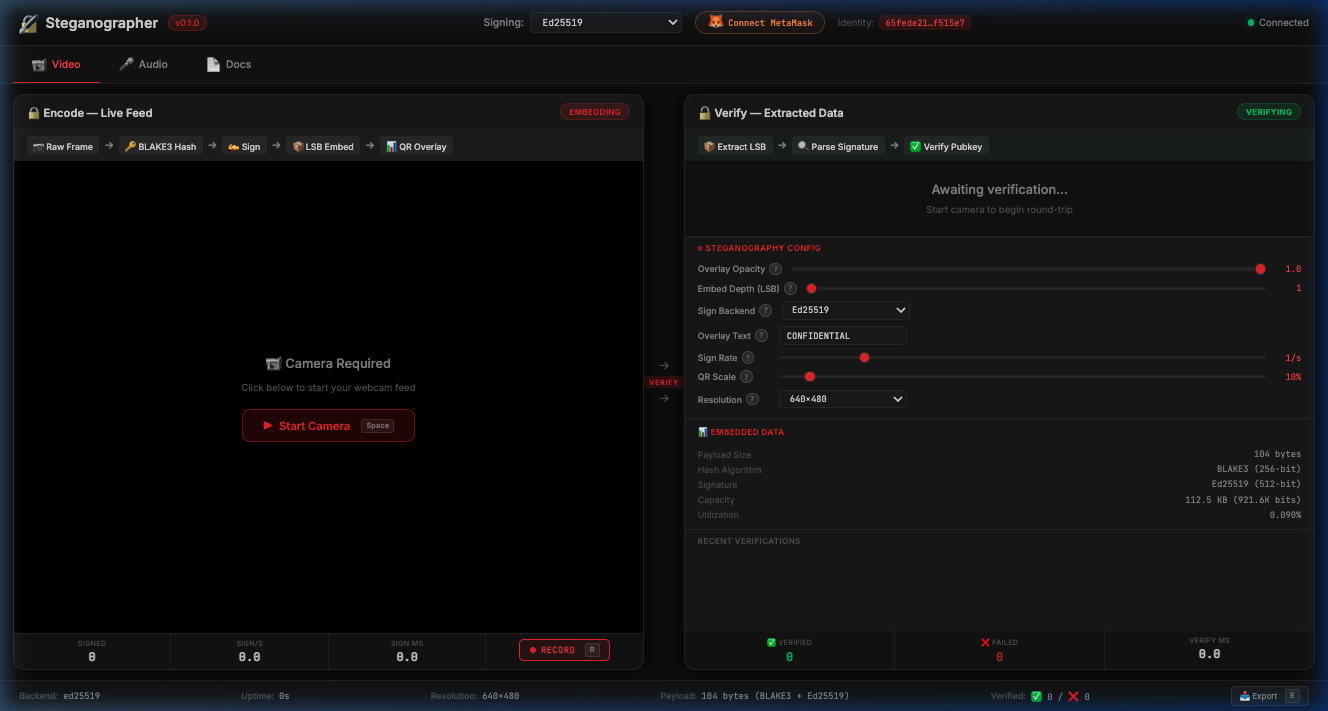Click the LSB Embed pipeline step
Image resolution: width=1328 pixels, height=711 pixels.
tap(323, 146)
